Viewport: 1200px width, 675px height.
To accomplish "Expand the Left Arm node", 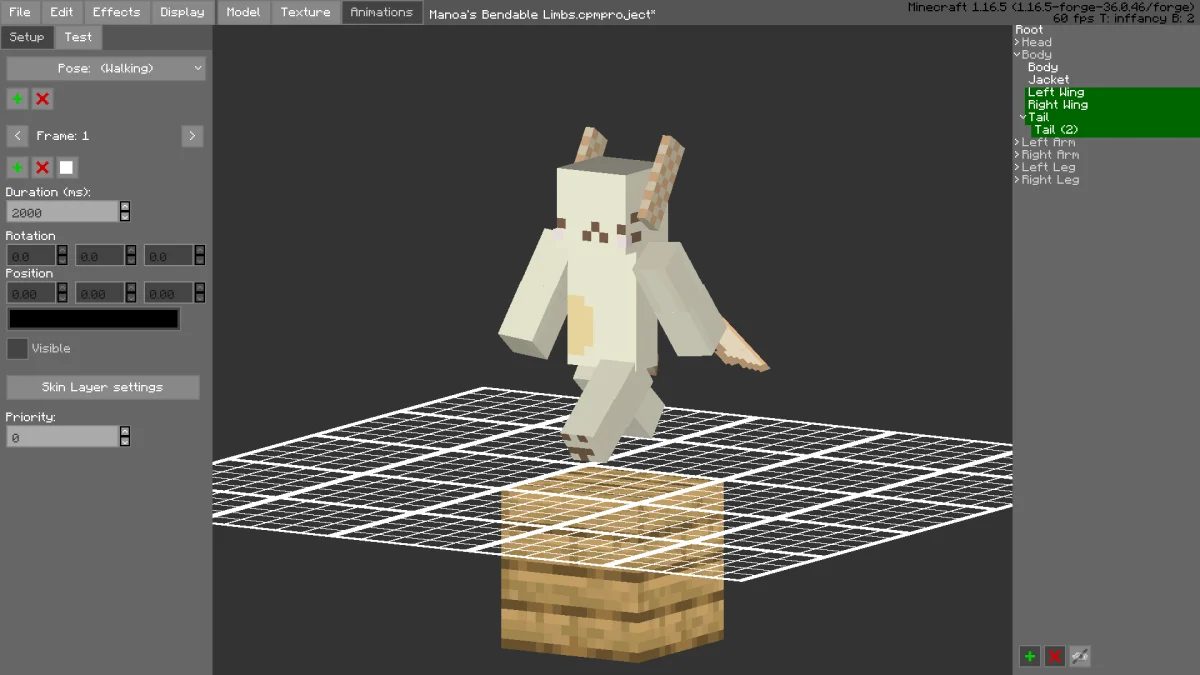I will [1017, 142].
